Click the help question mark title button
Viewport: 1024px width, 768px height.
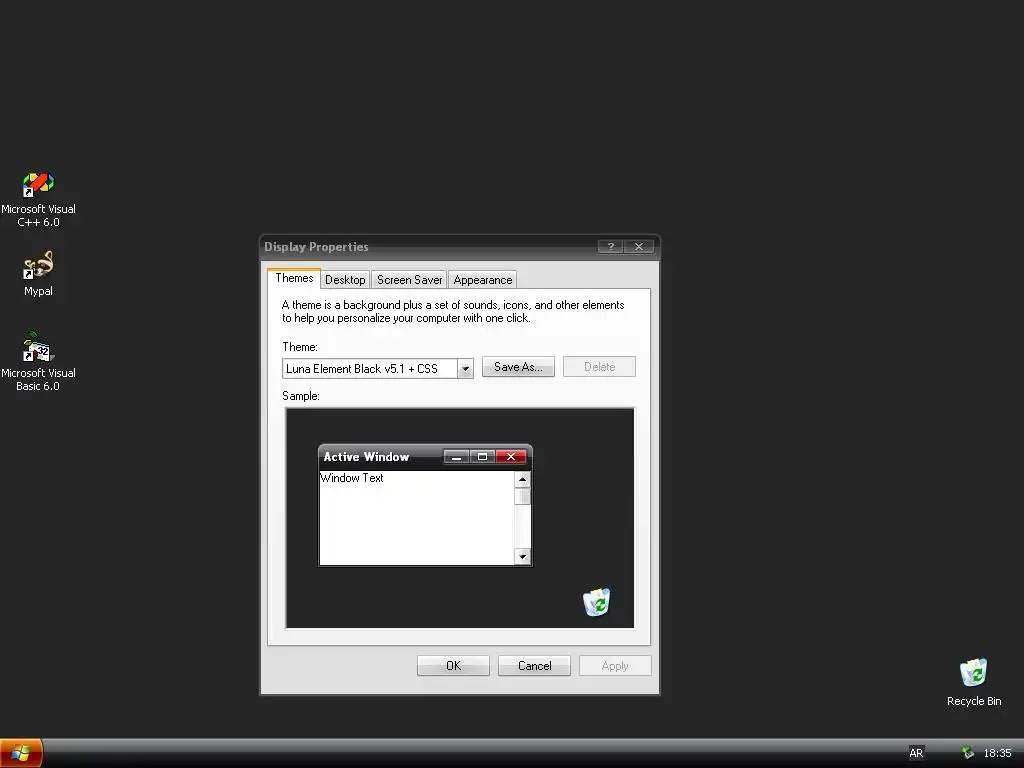point(611,246)
